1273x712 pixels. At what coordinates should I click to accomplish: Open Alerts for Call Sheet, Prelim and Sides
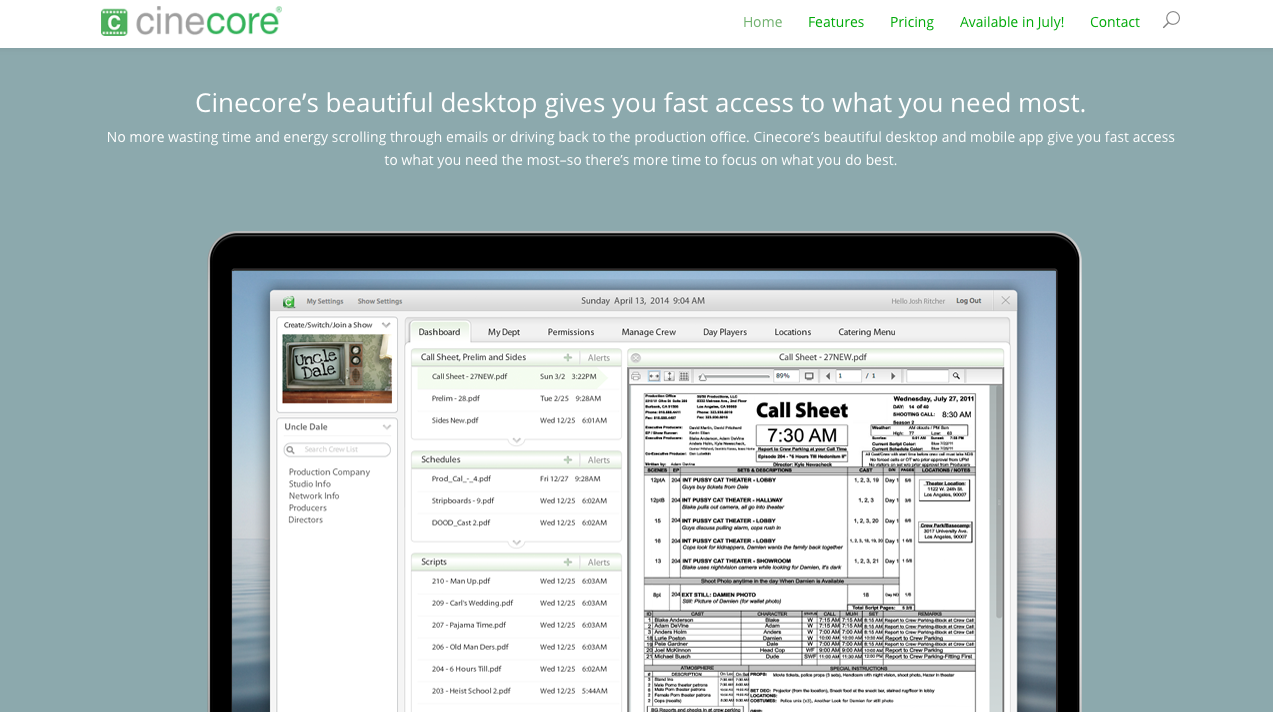pos(599,357)
